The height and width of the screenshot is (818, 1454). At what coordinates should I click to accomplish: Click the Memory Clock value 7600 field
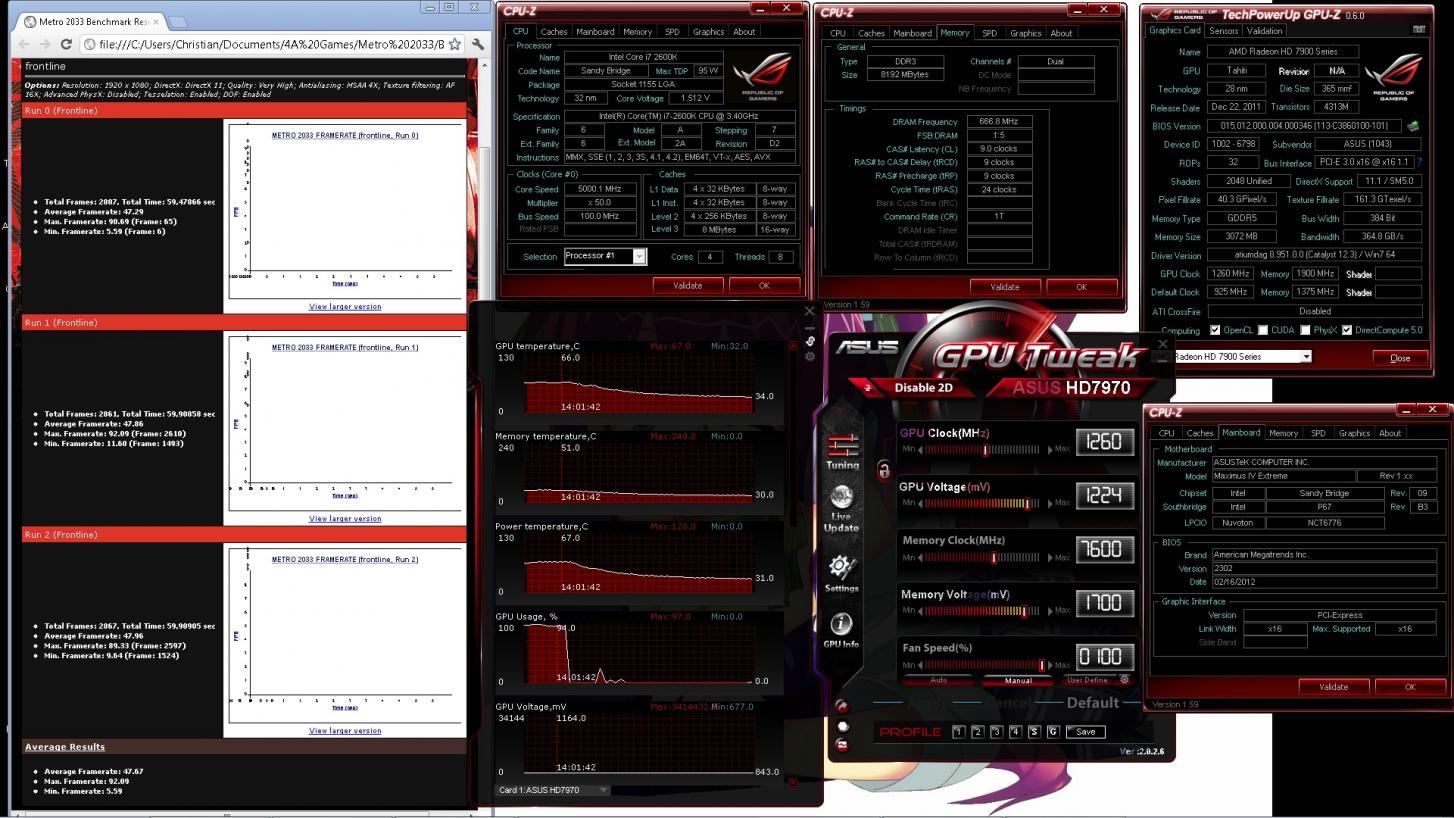click(x=1104, y=549)
